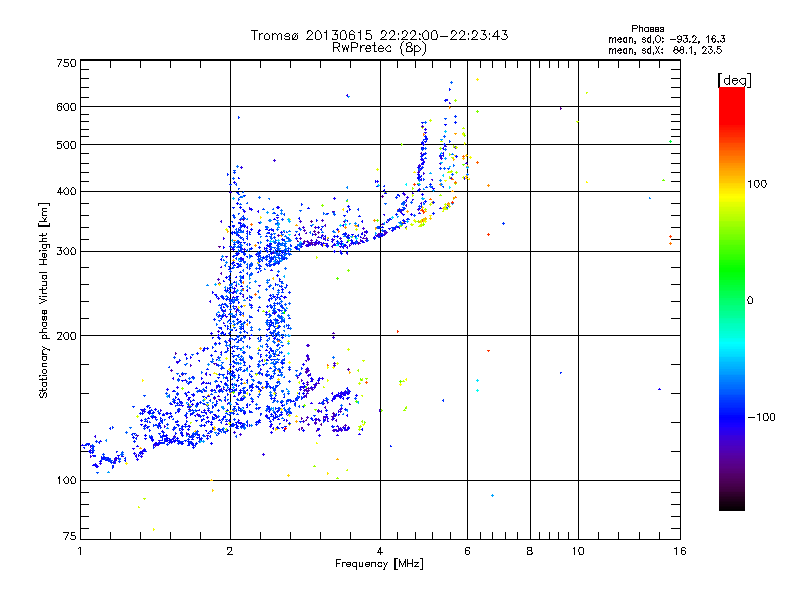800x600 pixels.
Task: Click the y-axis '600' tick label
Action: 66,107
